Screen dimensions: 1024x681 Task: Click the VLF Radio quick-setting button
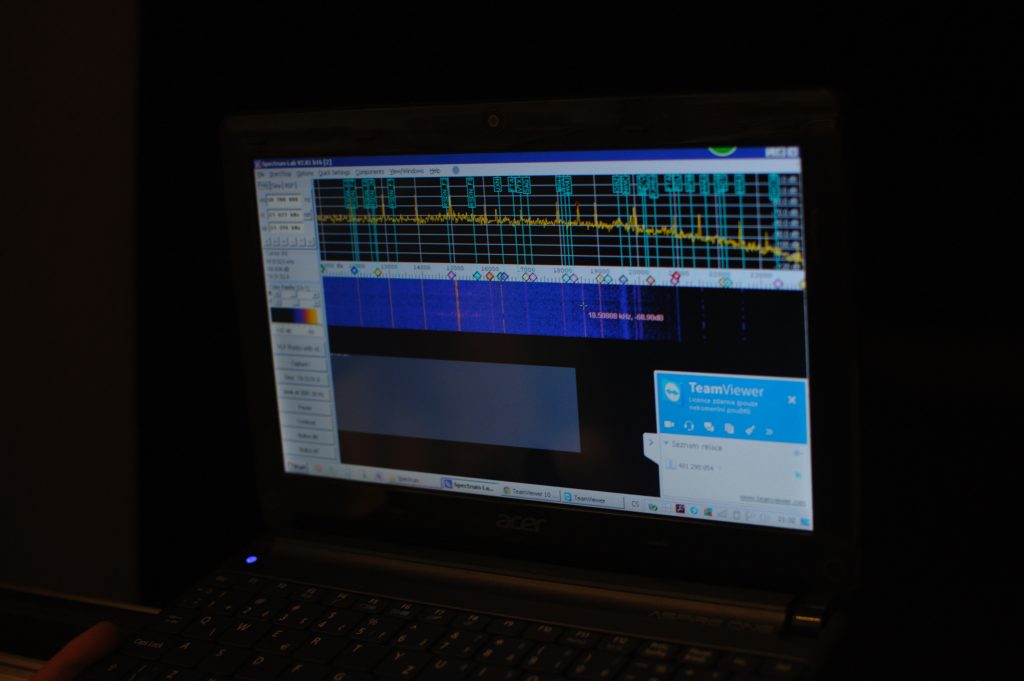click(301, 348)
